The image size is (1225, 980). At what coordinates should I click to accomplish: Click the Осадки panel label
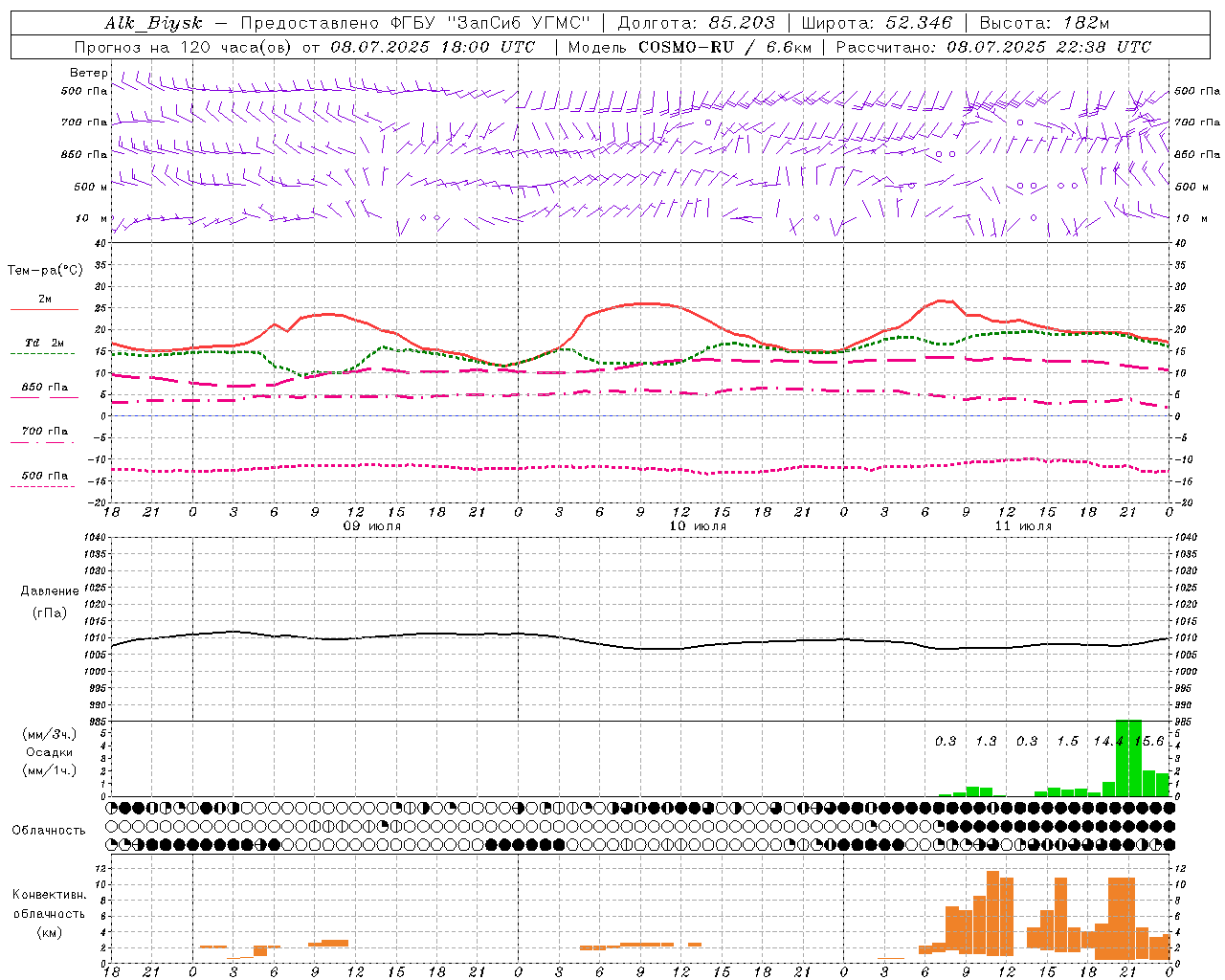coord(50,752)
